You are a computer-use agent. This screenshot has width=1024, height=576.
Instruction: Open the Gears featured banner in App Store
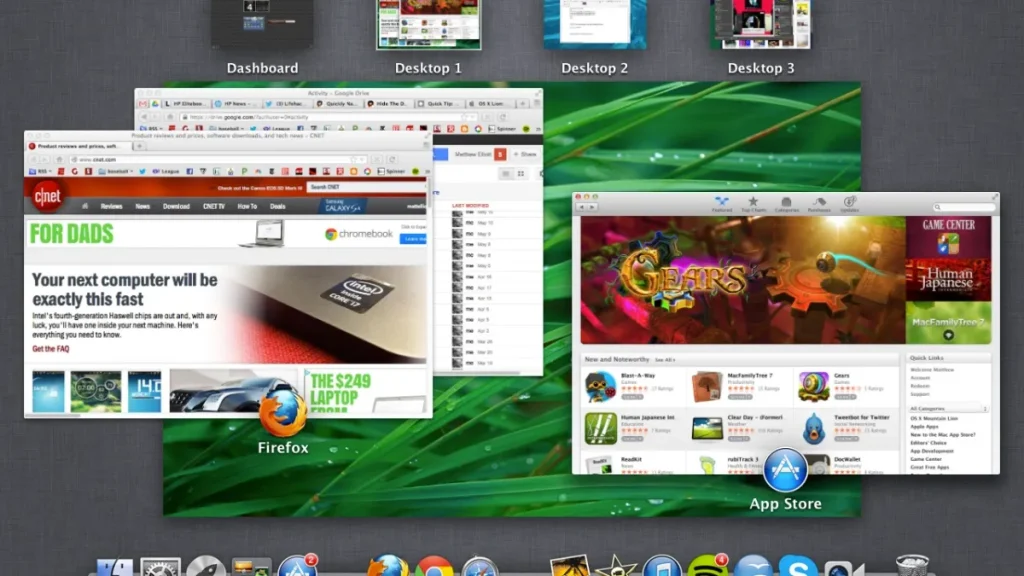point(743,280)
